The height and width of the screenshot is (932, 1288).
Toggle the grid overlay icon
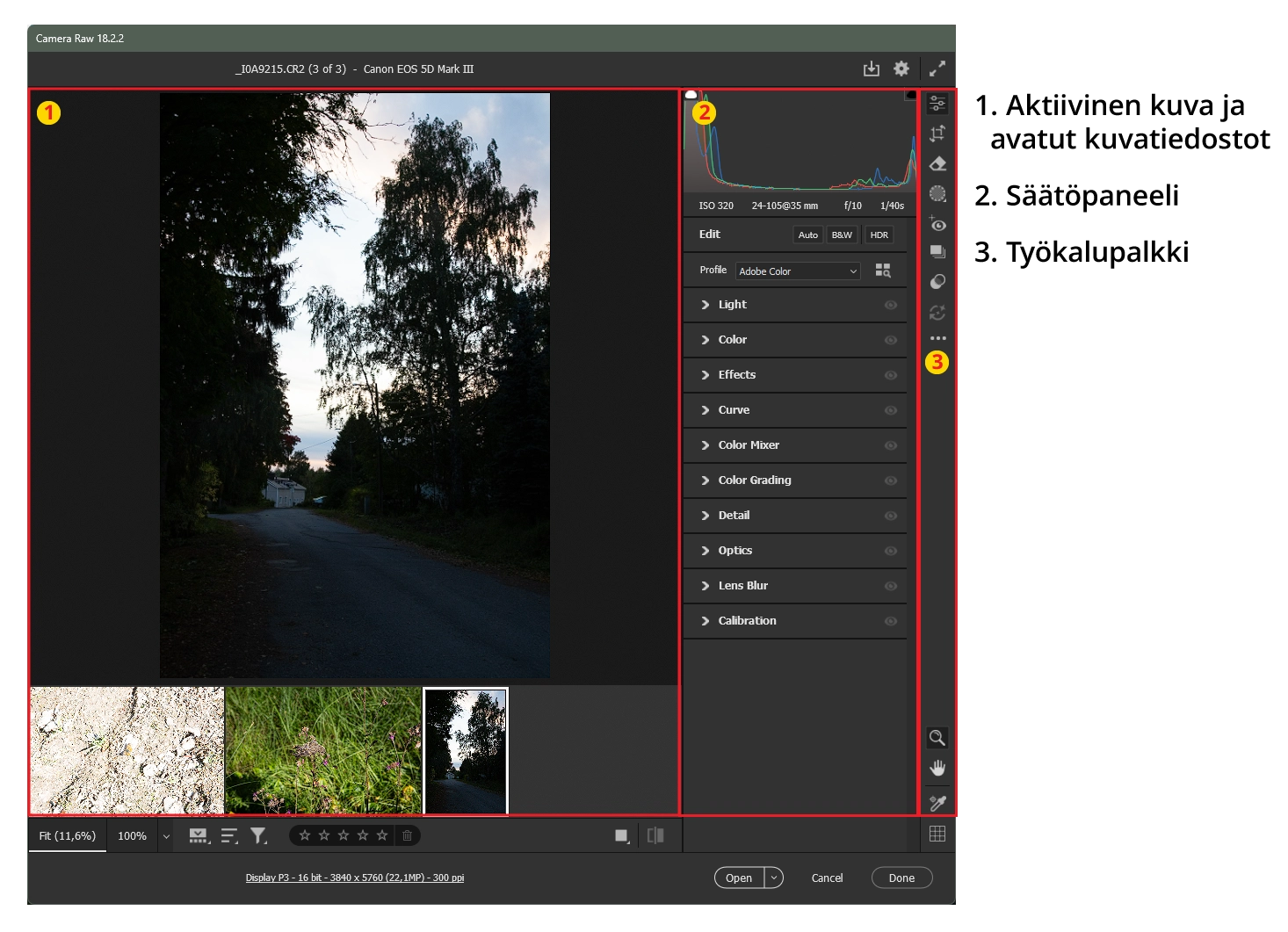pyautogui.click(x=937, y=834)
